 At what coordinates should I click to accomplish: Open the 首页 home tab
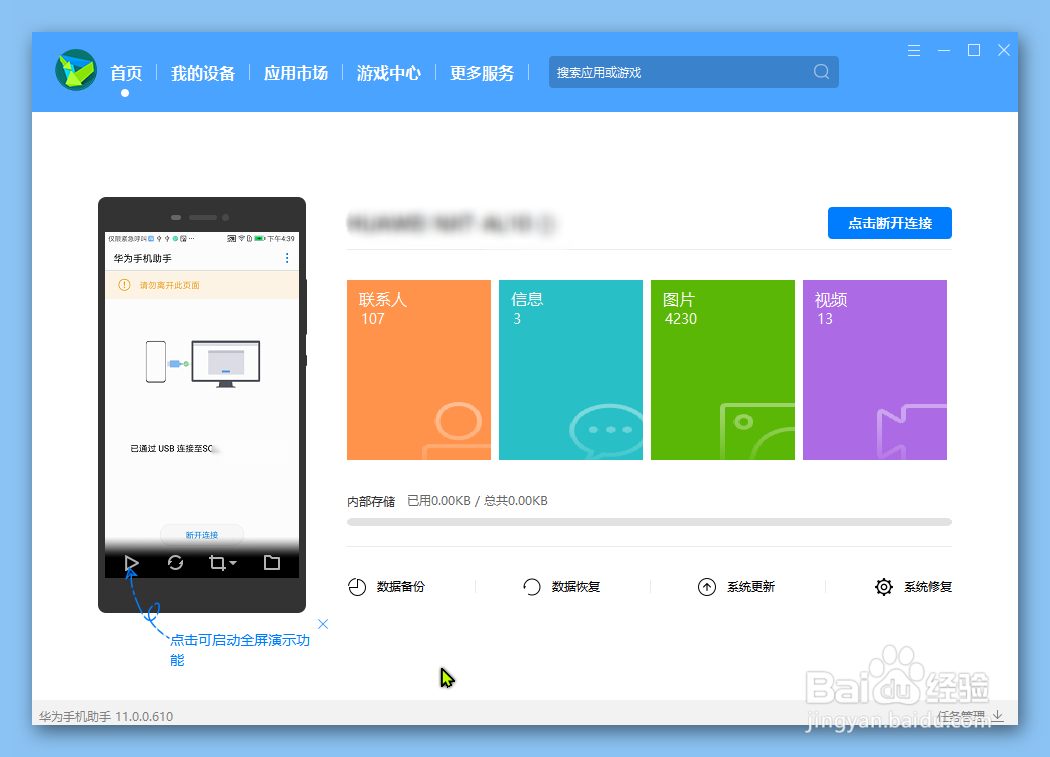(x=126, y=72)
